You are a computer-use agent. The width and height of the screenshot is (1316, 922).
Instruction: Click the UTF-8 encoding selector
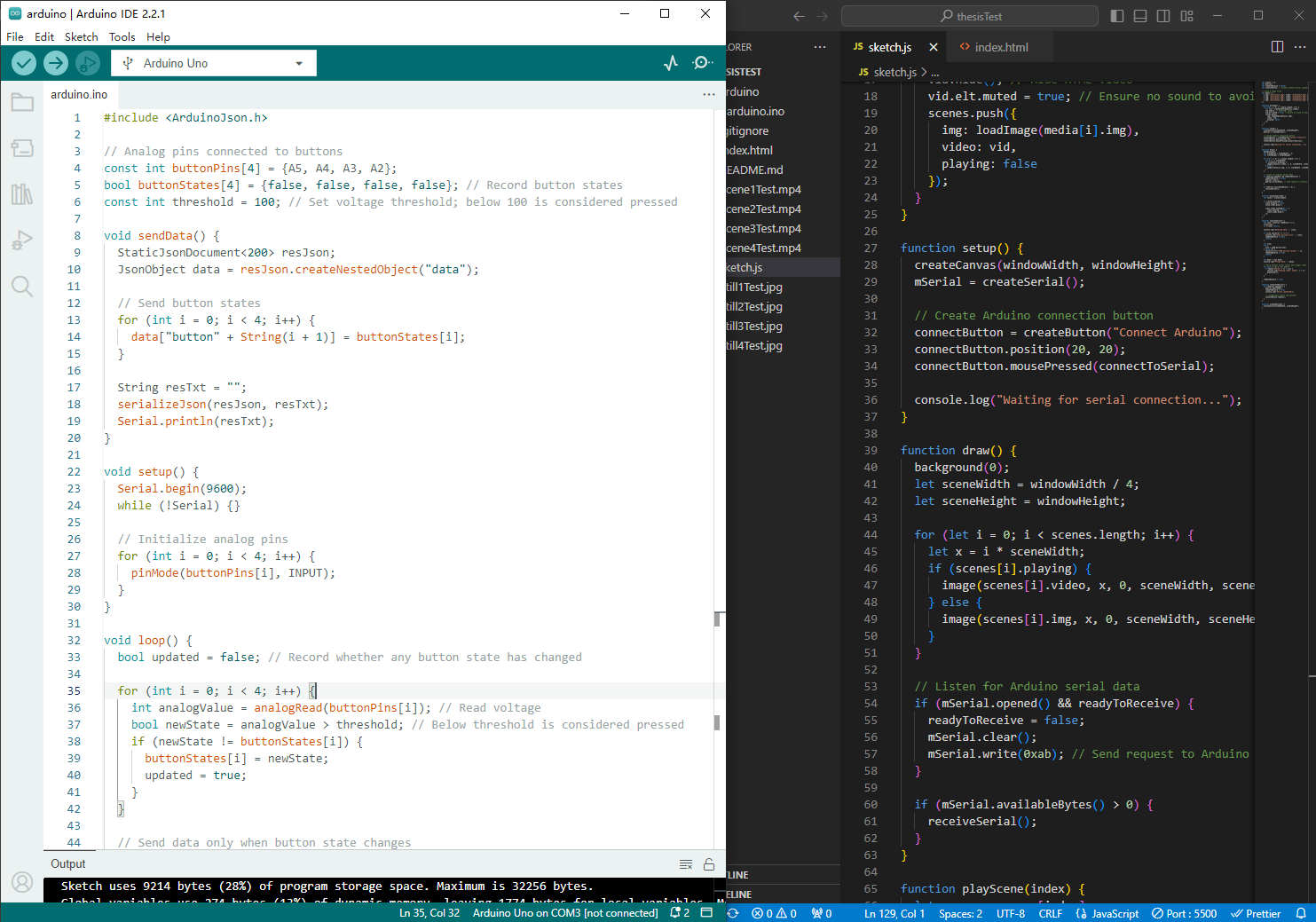(1011, 913)
